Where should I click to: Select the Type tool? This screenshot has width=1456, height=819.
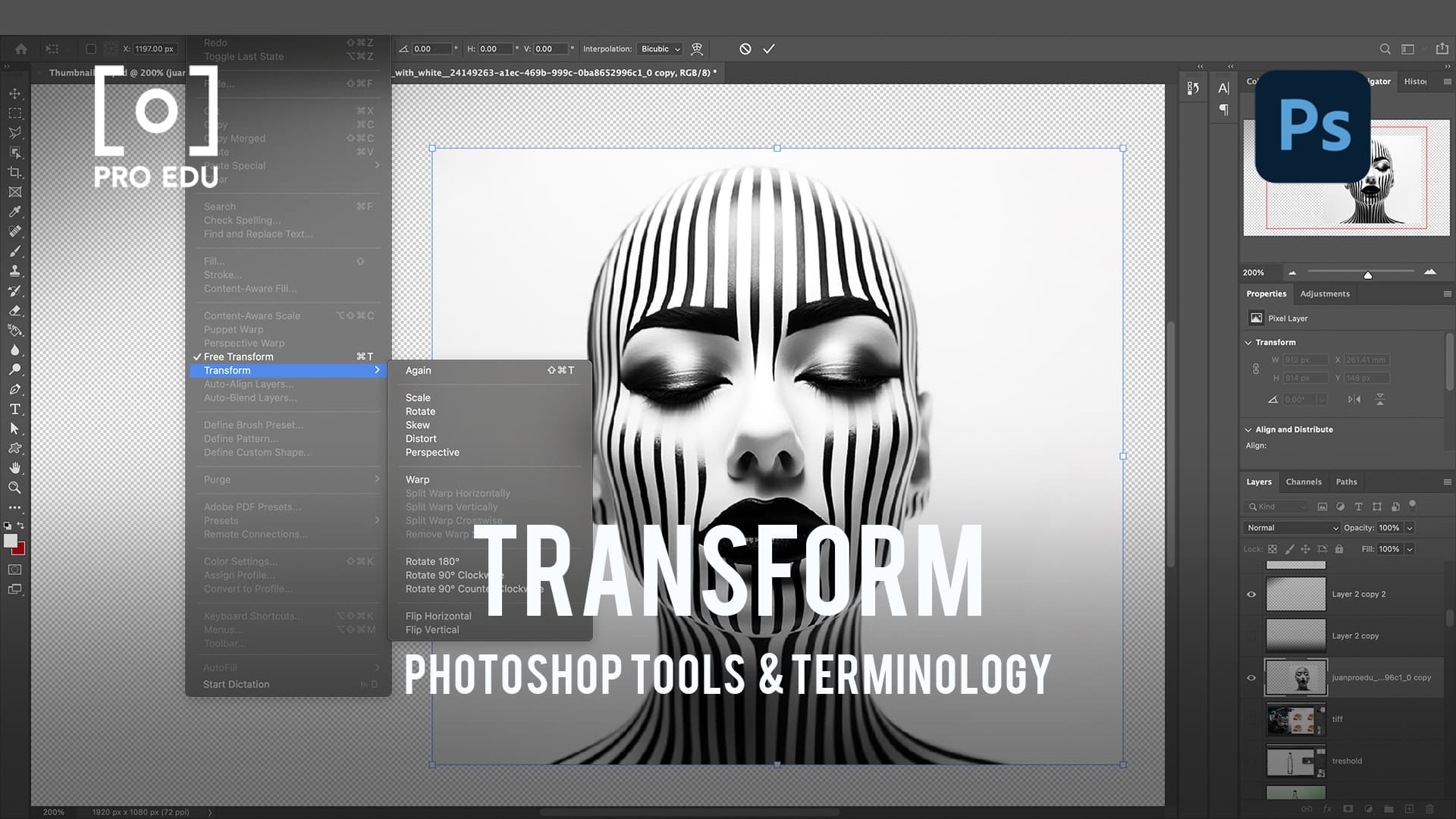coord(15,409)
